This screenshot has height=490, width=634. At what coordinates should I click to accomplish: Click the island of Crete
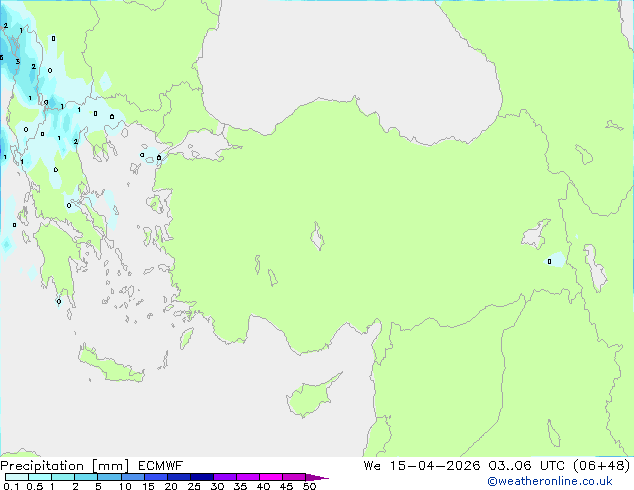tap(110, 365)
